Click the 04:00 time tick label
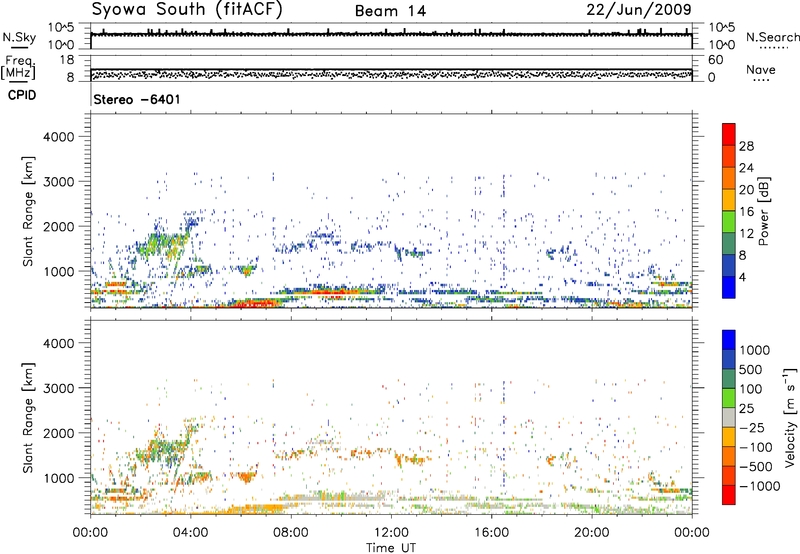This screenshot has width=800, height=554. (x=190, y=533)
